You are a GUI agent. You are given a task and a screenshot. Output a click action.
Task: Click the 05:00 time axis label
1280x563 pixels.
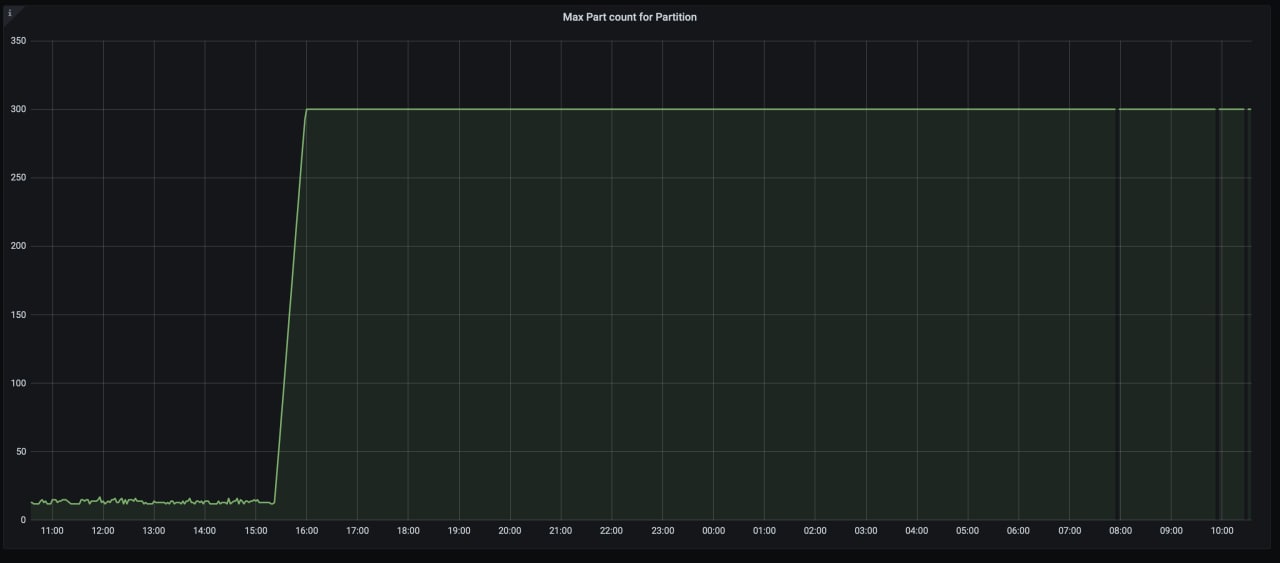[x=967, y=531]
